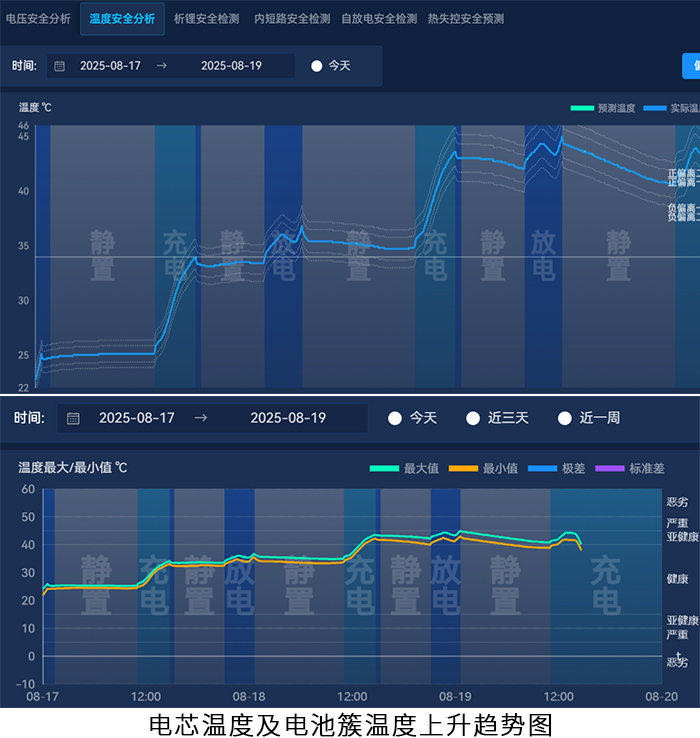Switch to the 热失控安全预测 tab
Screen dimensions: 700x738
pyautogui.click(x=465, y=19)
